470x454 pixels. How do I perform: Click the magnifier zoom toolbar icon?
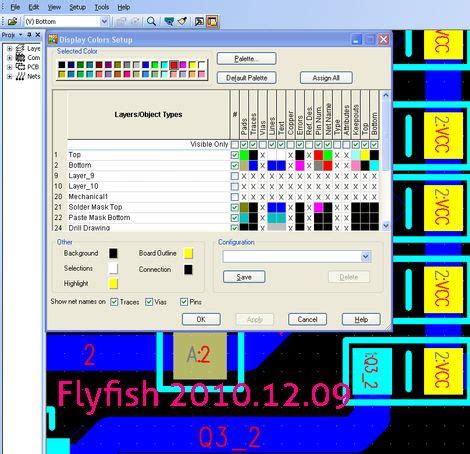pos(151,21)
